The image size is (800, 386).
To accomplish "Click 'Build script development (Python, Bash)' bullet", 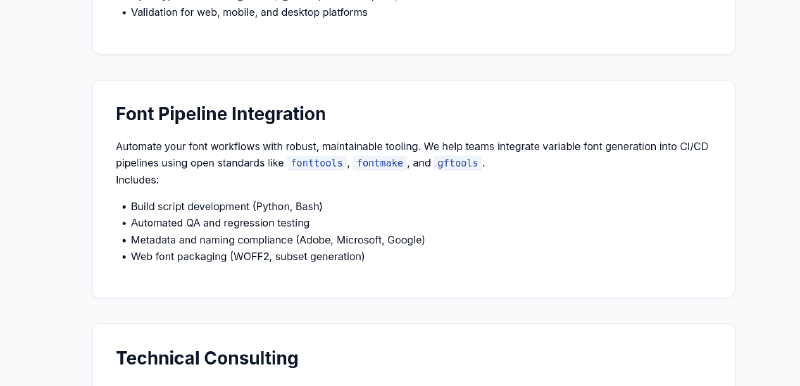I will coord(227,207).
